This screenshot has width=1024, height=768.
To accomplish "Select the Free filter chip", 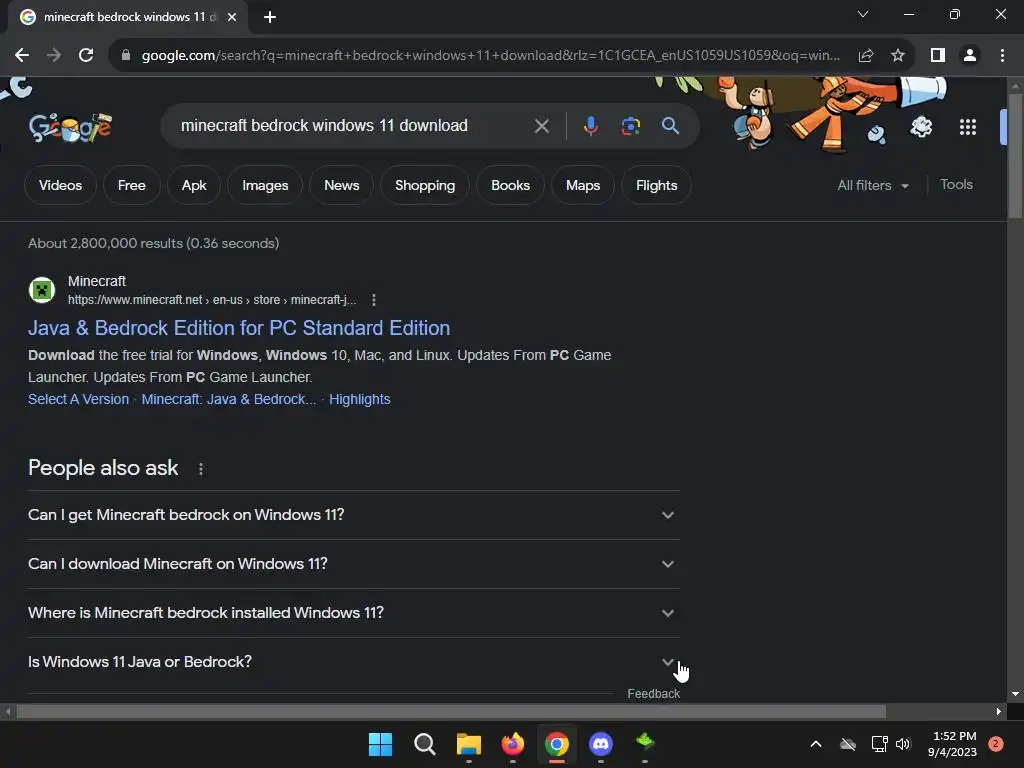I will (x=131, y=185).
